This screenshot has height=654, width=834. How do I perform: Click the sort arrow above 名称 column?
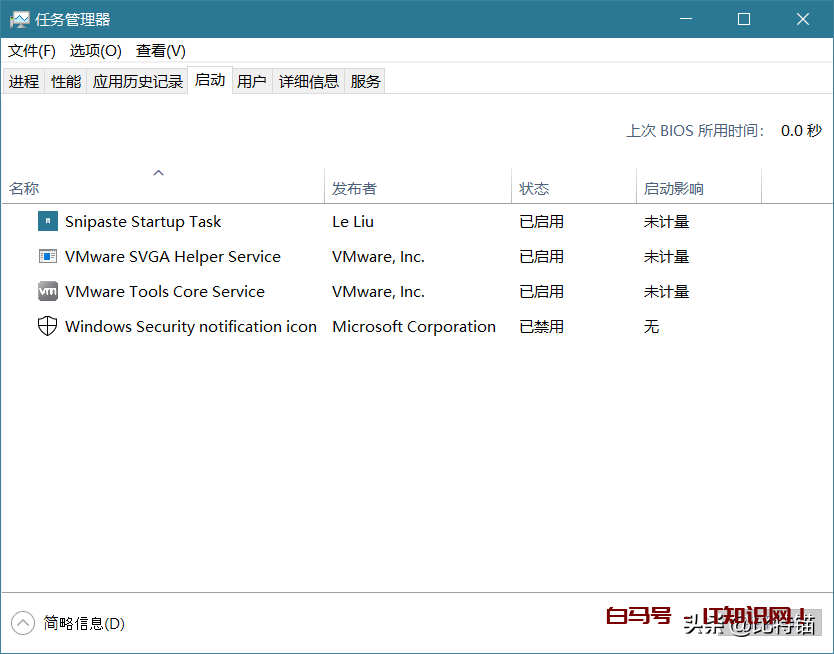click(158, 173)
